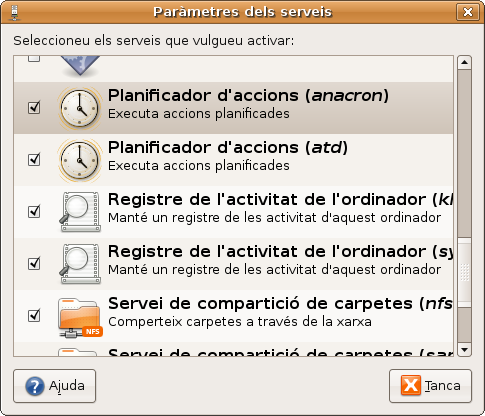
Task: Click the scrollbar down arrow
Action: pos(464,350)
